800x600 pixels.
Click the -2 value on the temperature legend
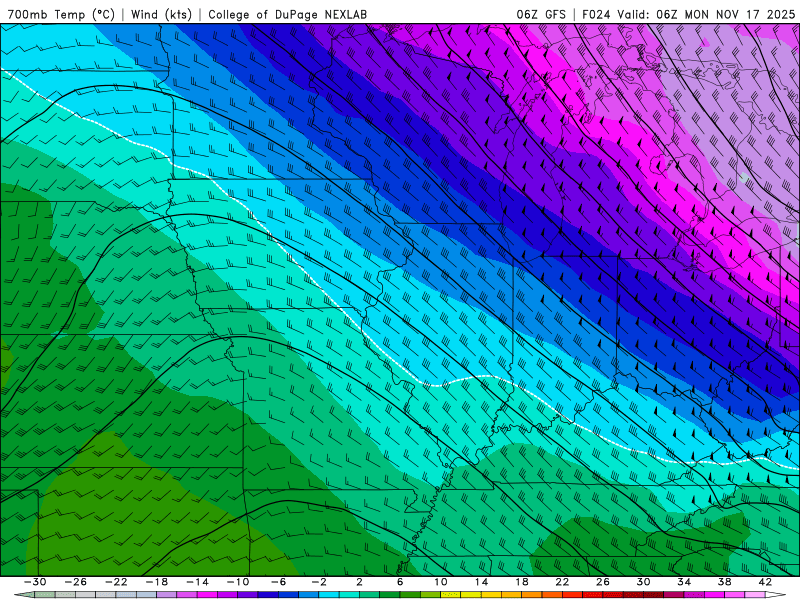[x=319, y=582]
